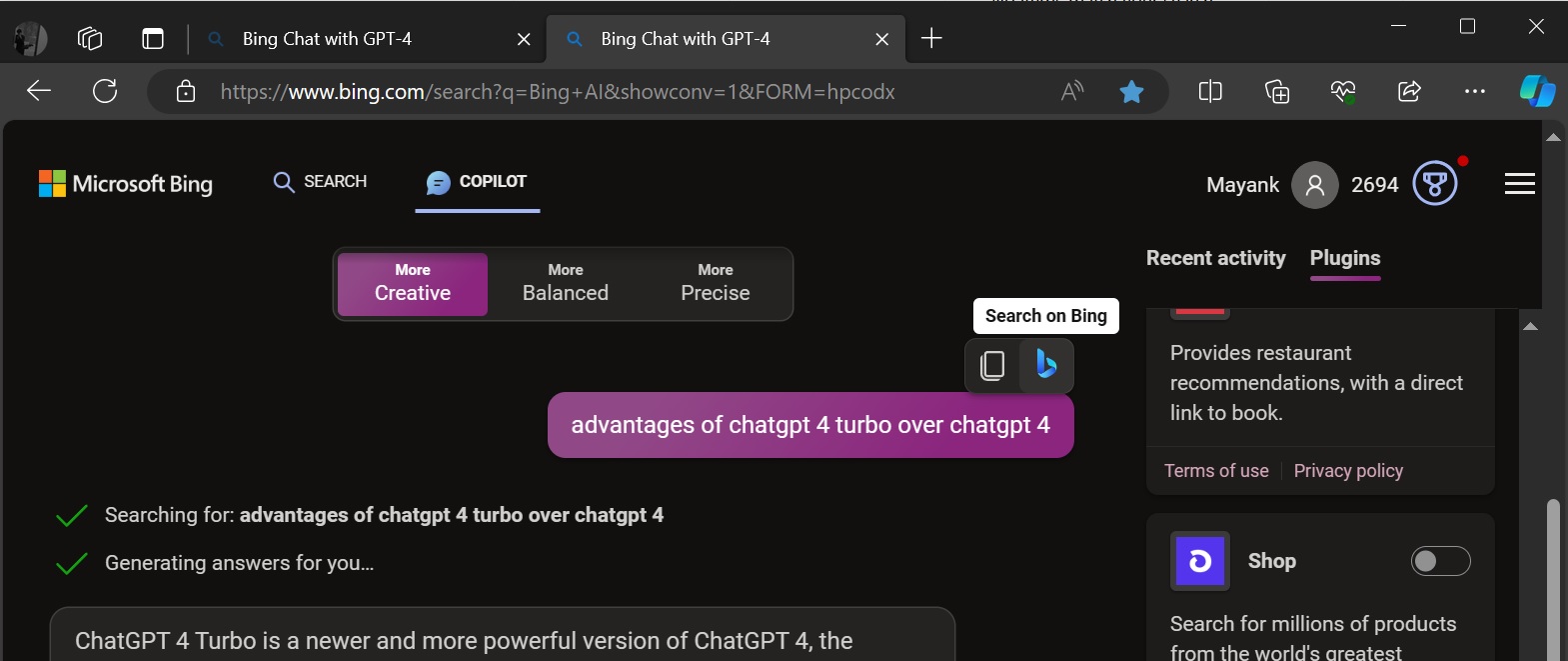Click the restaurant recommendations plugin description
The width and height of the screenshot is (1568, 661).
(1316, 383)
